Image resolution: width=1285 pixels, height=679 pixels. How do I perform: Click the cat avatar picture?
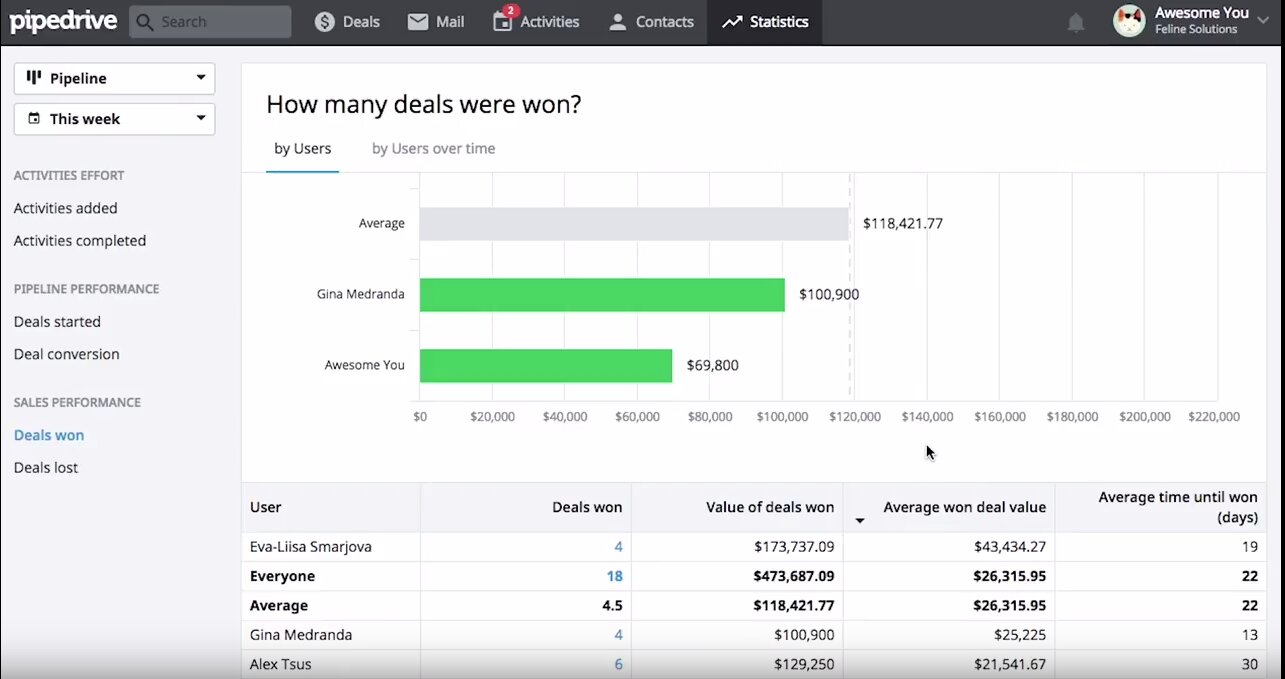point(1128,21)
